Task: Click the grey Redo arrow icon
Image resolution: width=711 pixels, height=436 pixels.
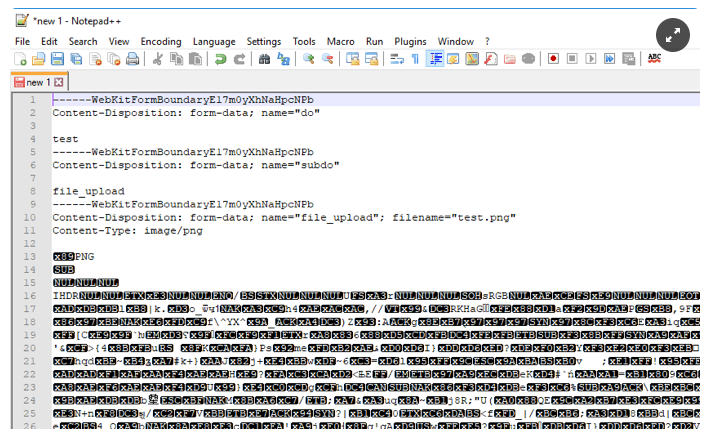Action: 239,59
